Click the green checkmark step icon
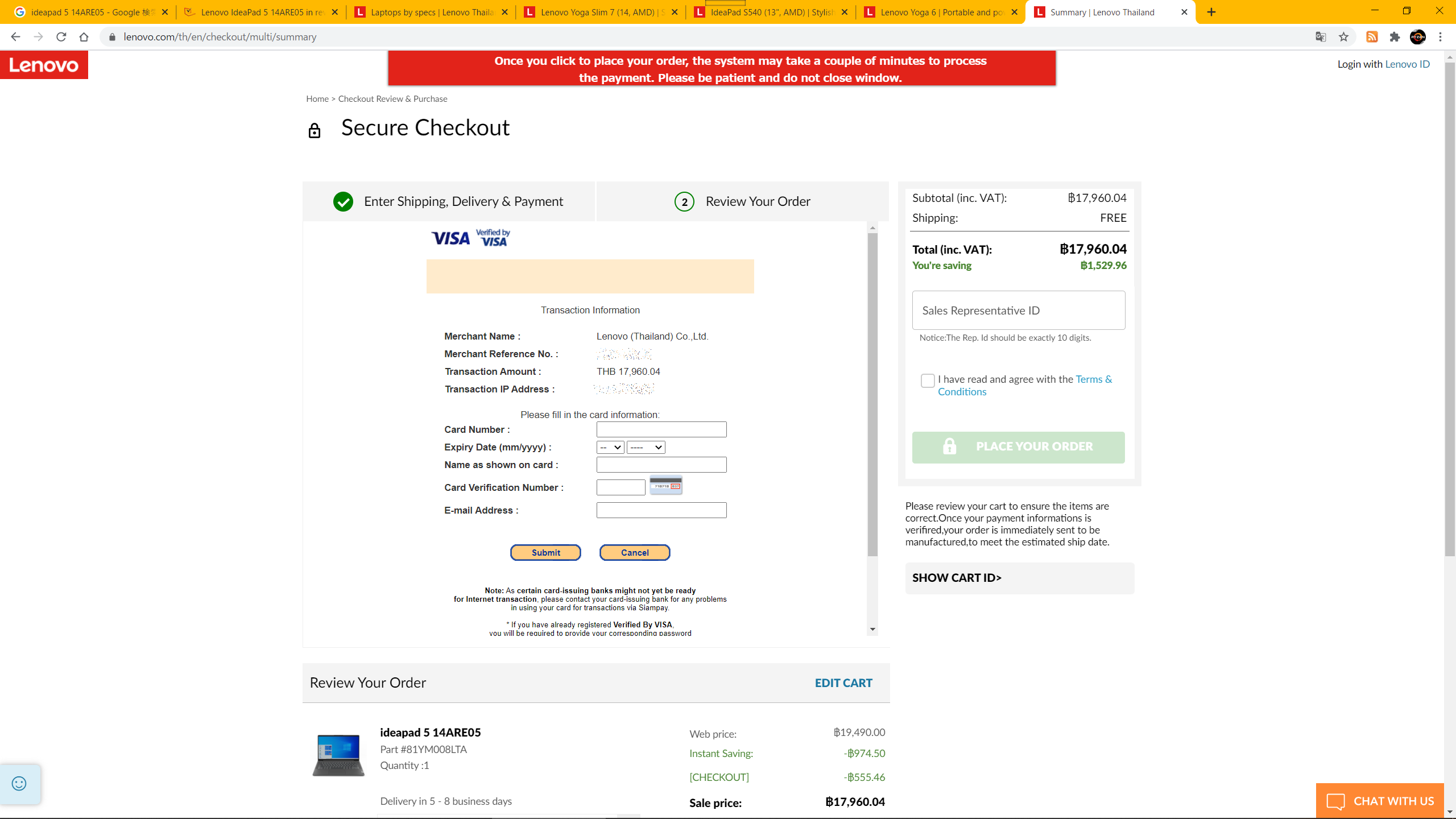1456x819 pixels. [x=343, y=201]
